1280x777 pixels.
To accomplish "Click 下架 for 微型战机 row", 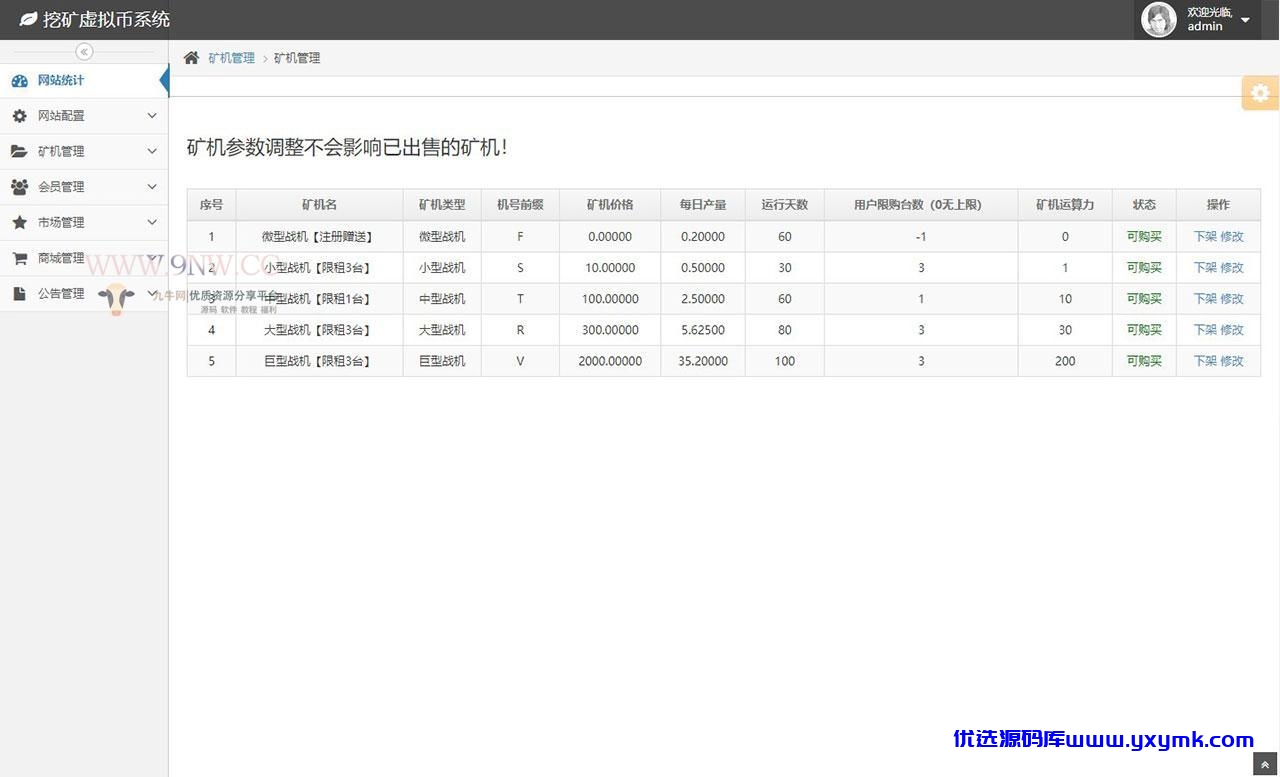I will click(1205, 237).
